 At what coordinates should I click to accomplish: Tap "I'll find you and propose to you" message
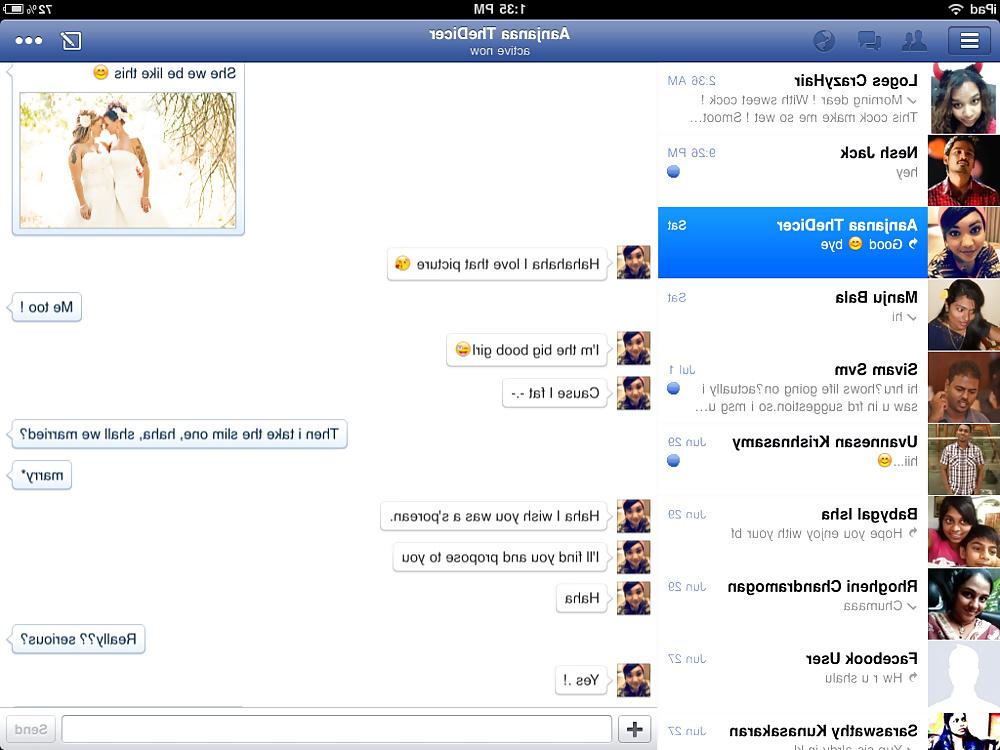tap(501, 557)
